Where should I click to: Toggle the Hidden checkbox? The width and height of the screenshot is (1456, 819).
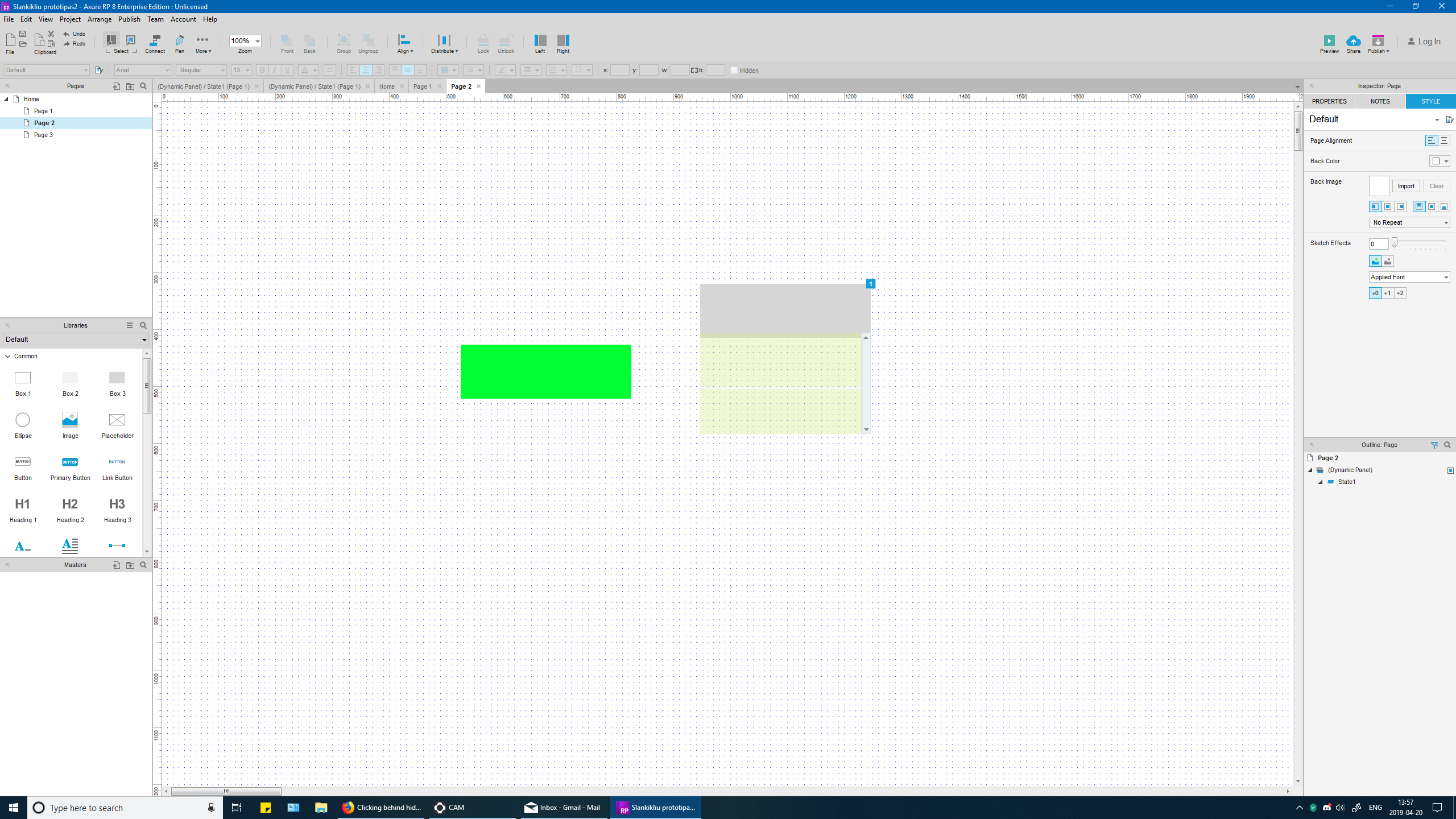tap(734, 71)
